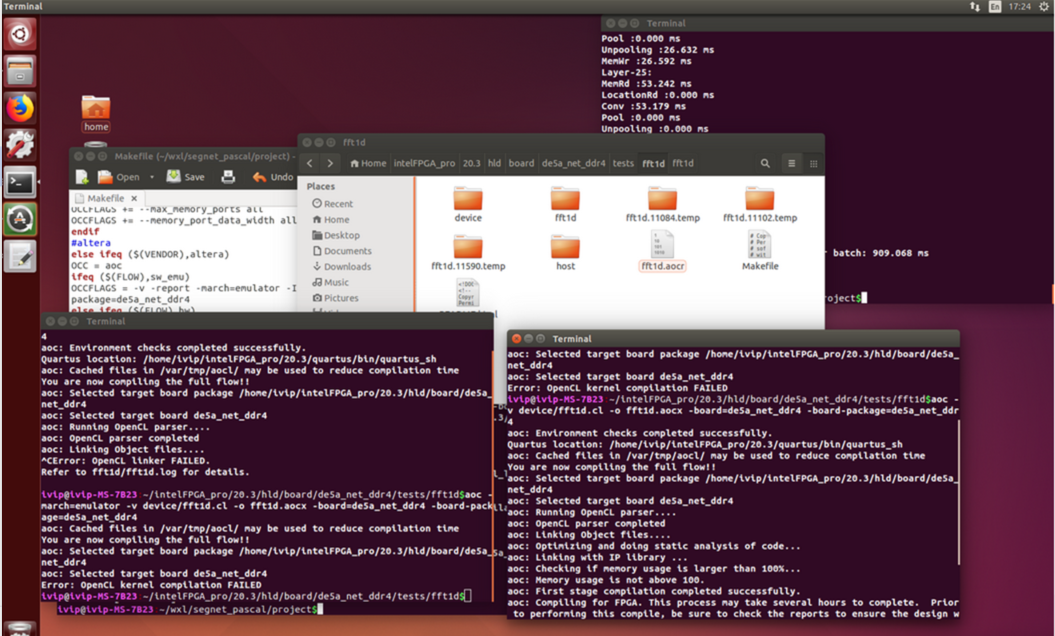Expand the Open recent files dropdown arrow

pos(152,177)
